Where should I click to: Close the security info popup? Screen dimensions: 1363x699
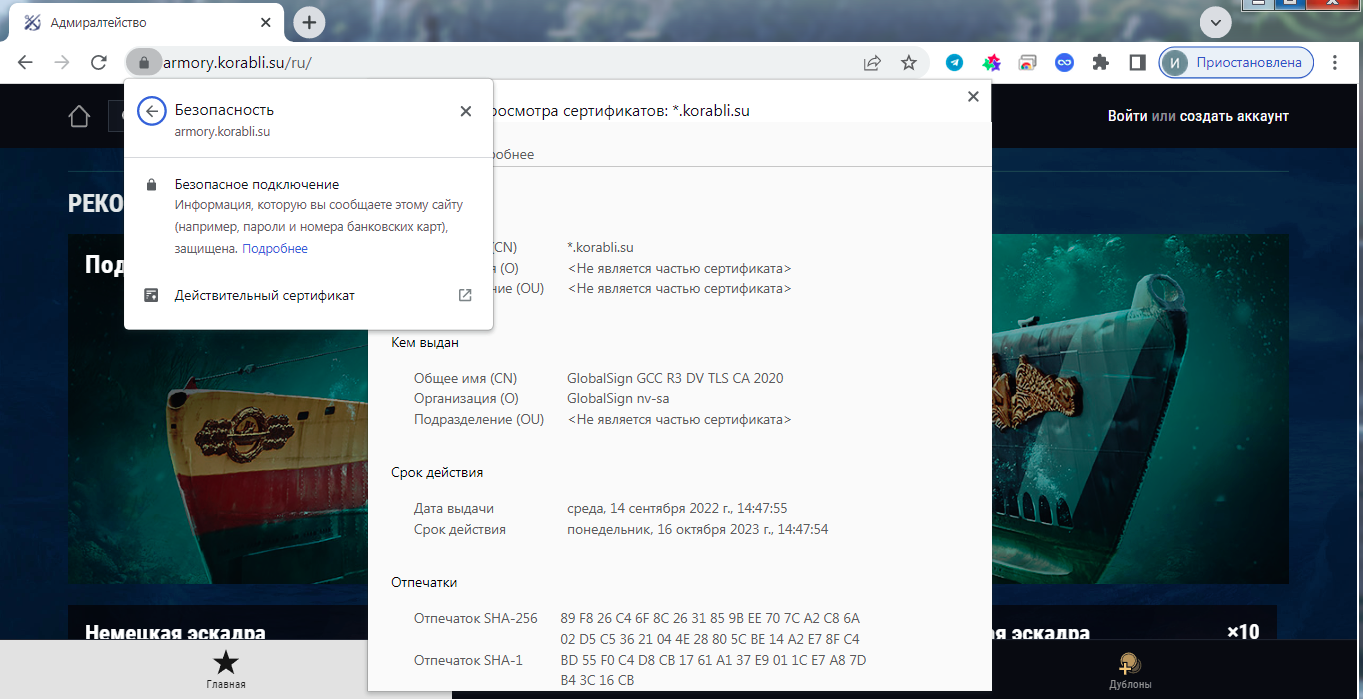click(x=465, y=111)
